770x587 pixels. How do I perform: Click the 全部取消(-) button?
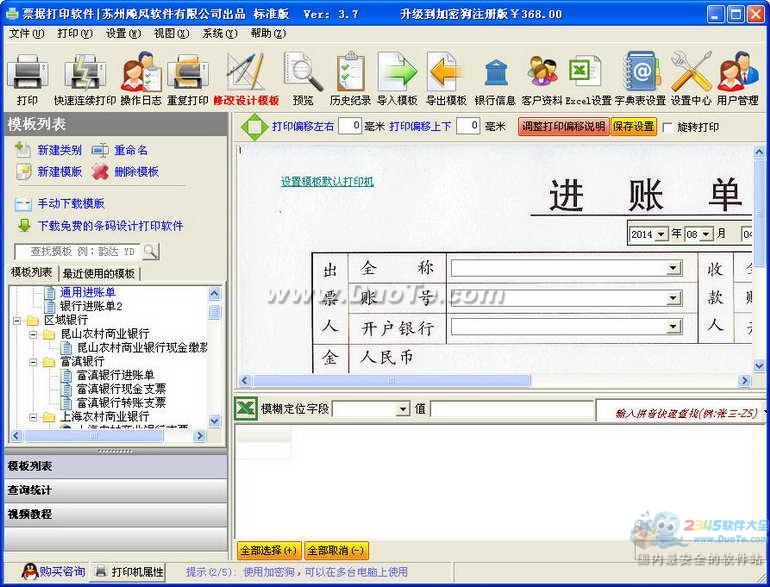click(x=335, y=551)
